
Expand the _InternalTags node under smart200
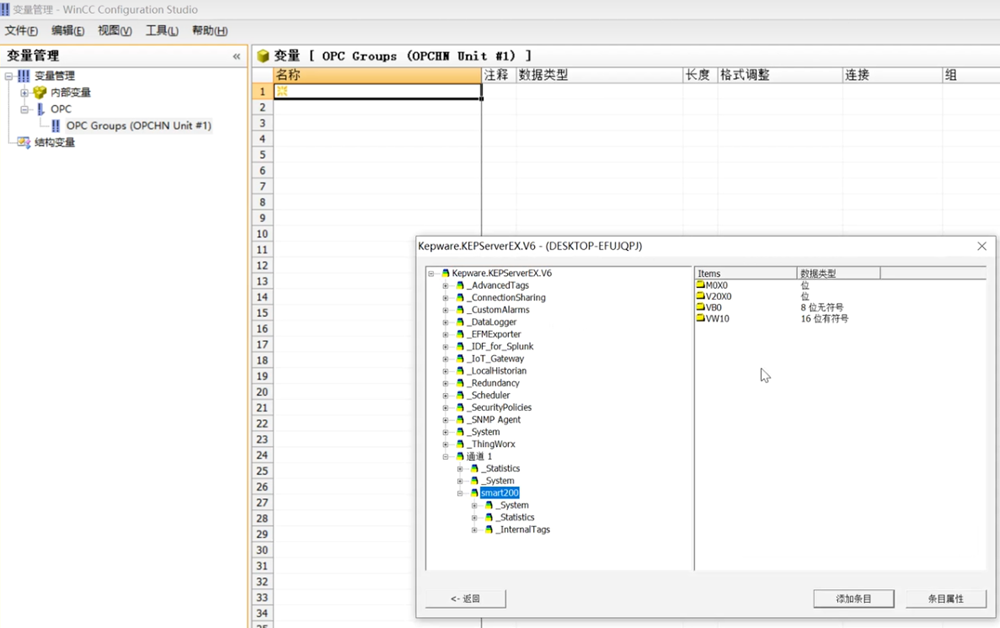coord(475,530)
